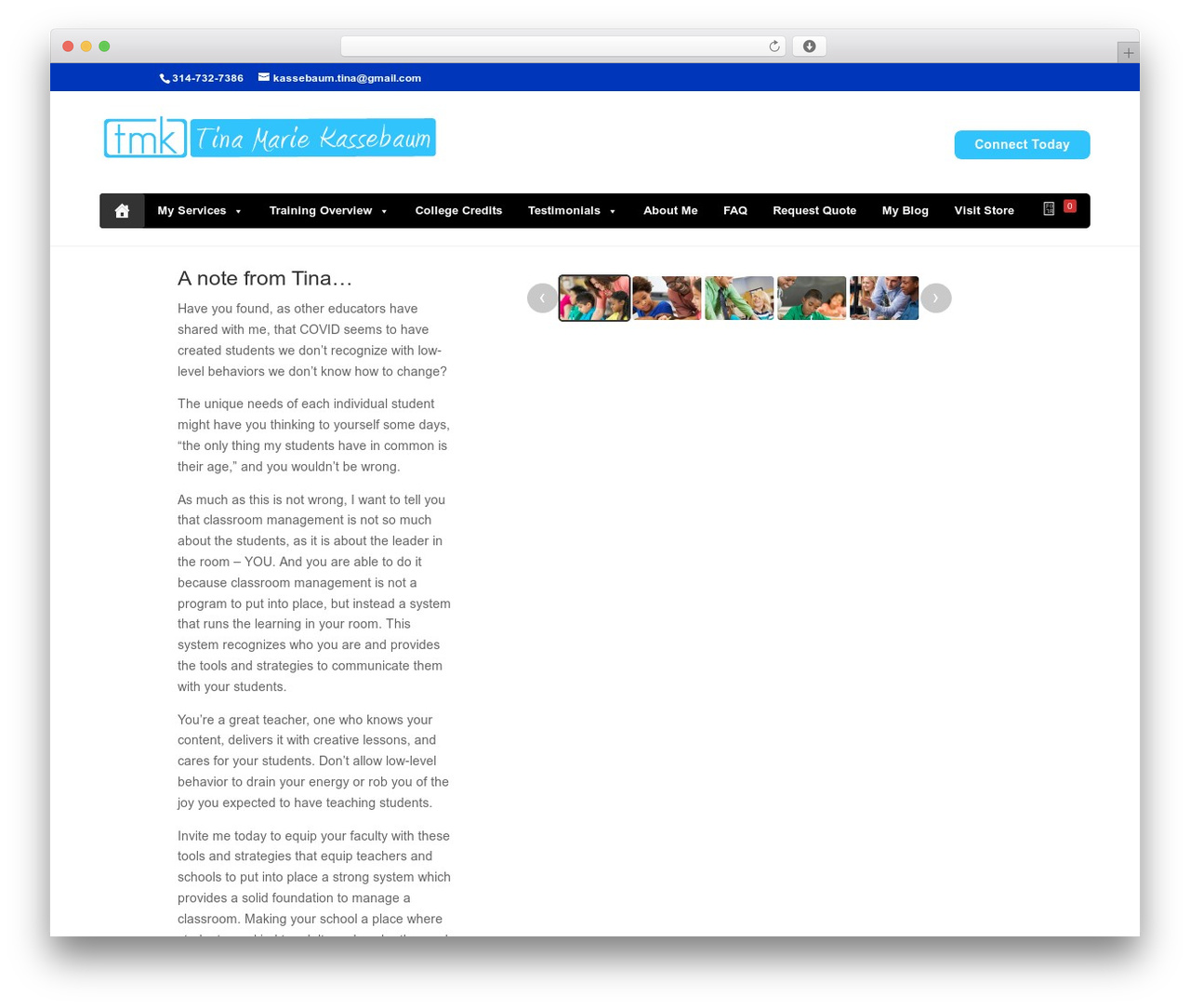The image size is (1190, 1008).
Task: Open a new tab with plus icon
Action: tap(1128, 53)
